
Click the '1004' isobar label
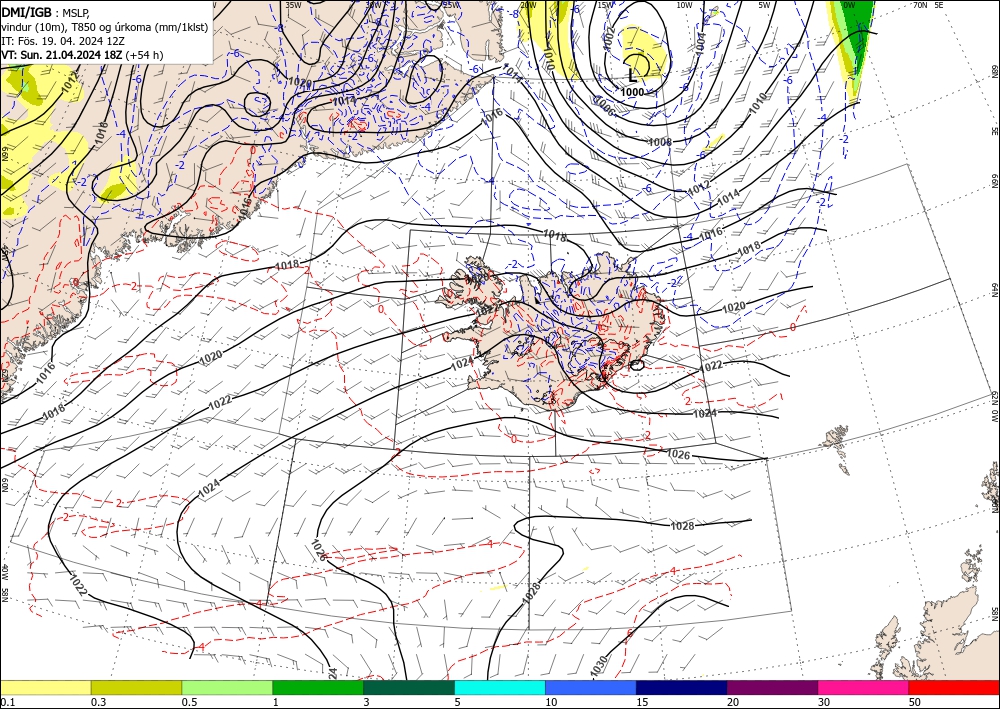[x=700, y=43]
